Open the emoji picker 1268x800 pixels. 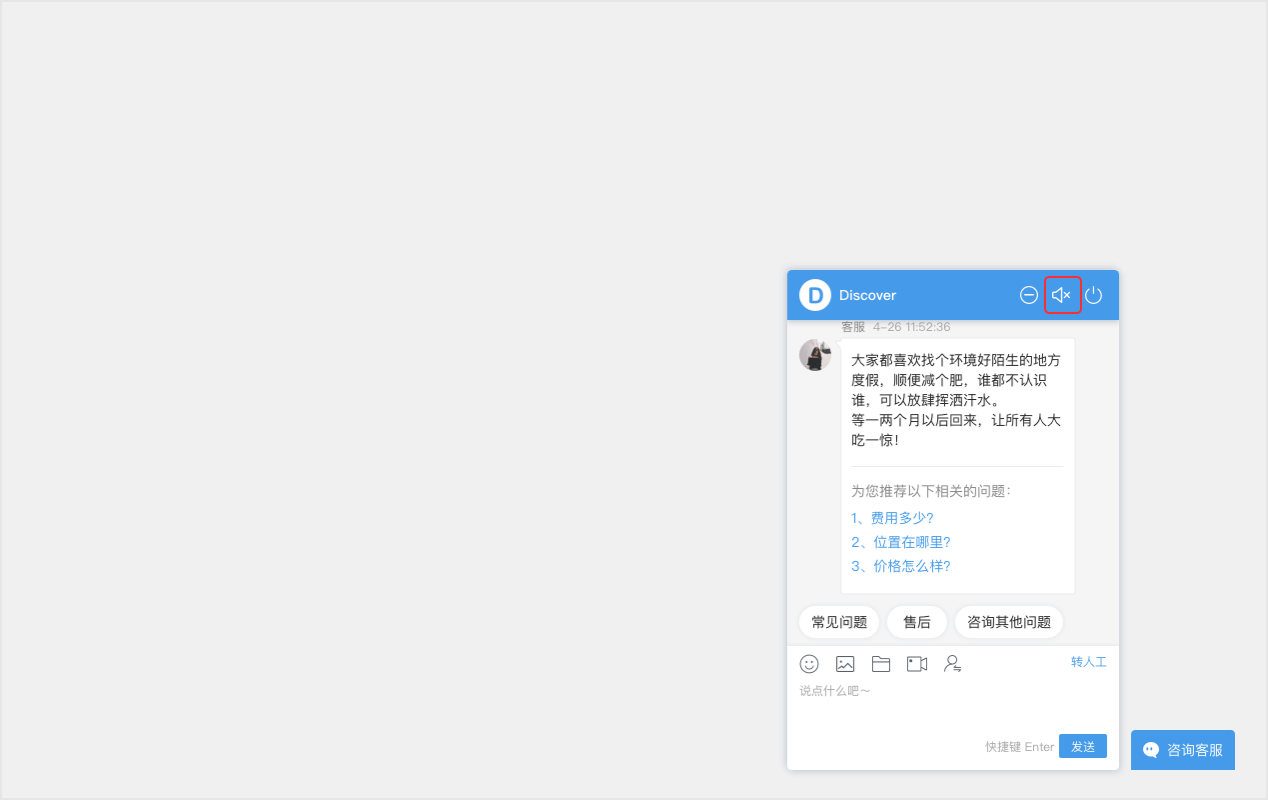[809, 663]
